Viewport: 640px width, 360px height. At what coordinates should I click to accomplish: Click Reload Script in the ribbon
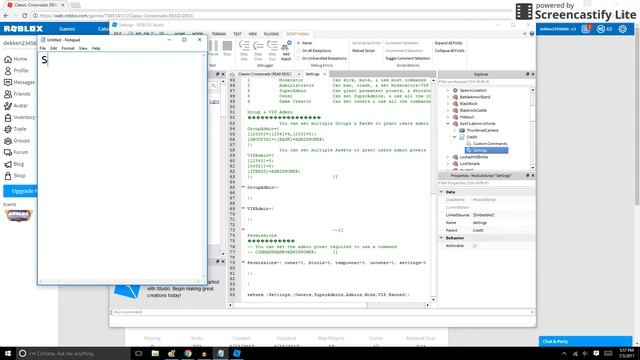(x=363, y=51)
